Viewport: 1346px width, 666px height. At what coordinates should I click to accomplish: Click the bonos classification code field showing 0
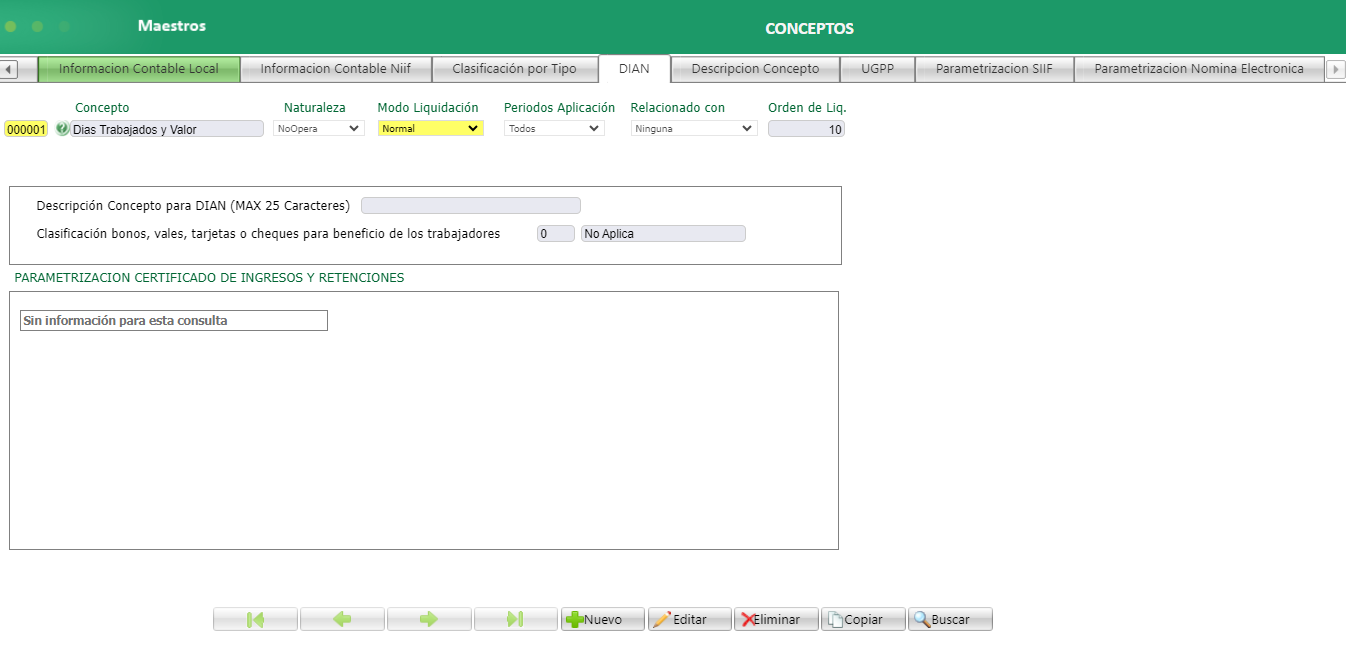(556, 234)
